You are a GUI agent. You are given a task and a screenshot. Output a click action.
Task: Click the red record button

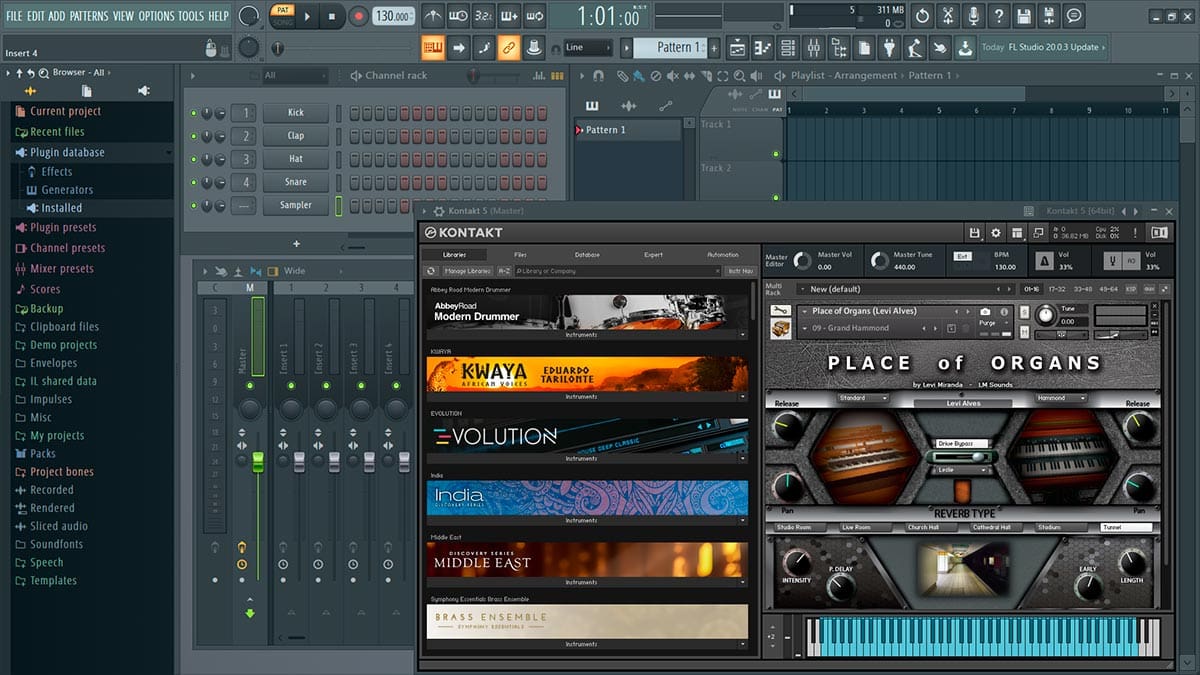[x=358, y=16]
